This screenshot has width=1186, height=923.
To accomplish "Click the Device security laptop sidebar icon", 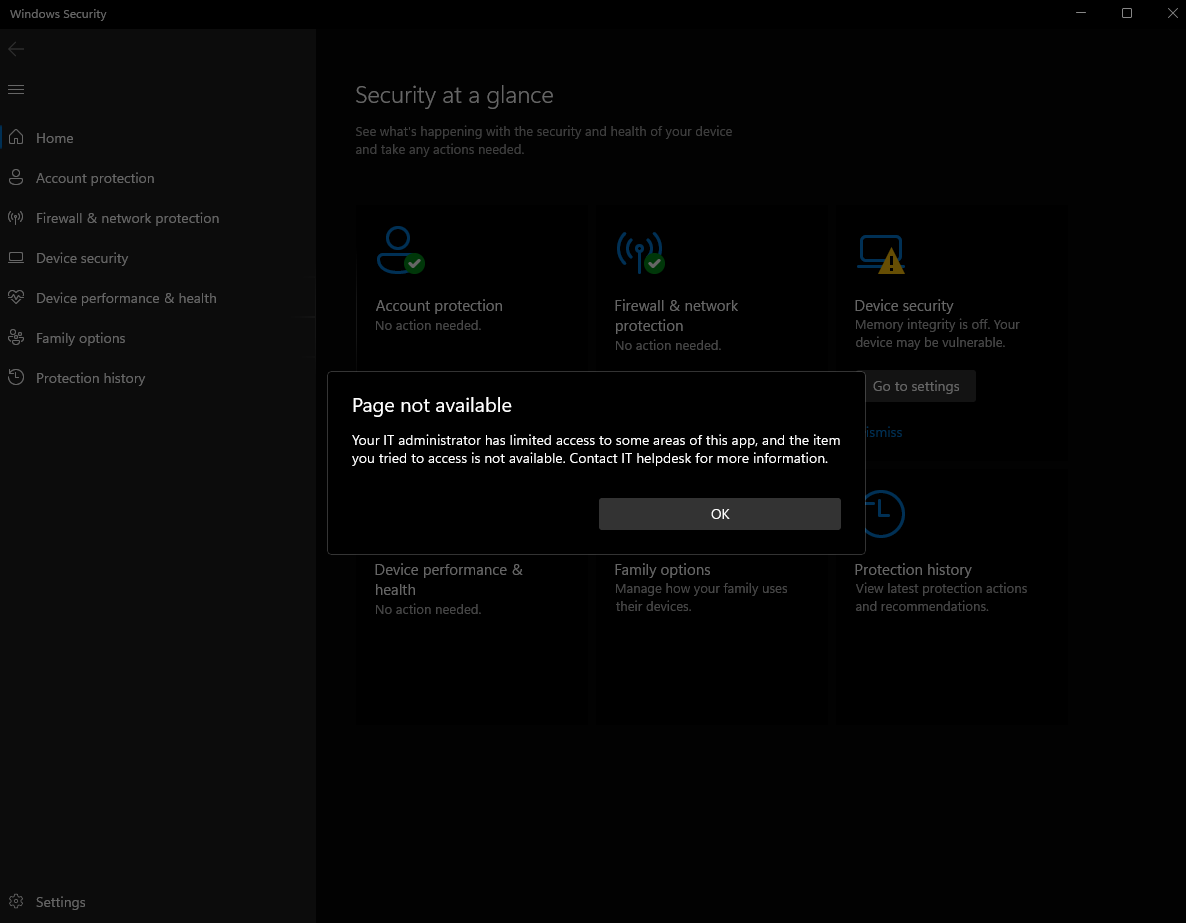I will [x=16, y=258].
